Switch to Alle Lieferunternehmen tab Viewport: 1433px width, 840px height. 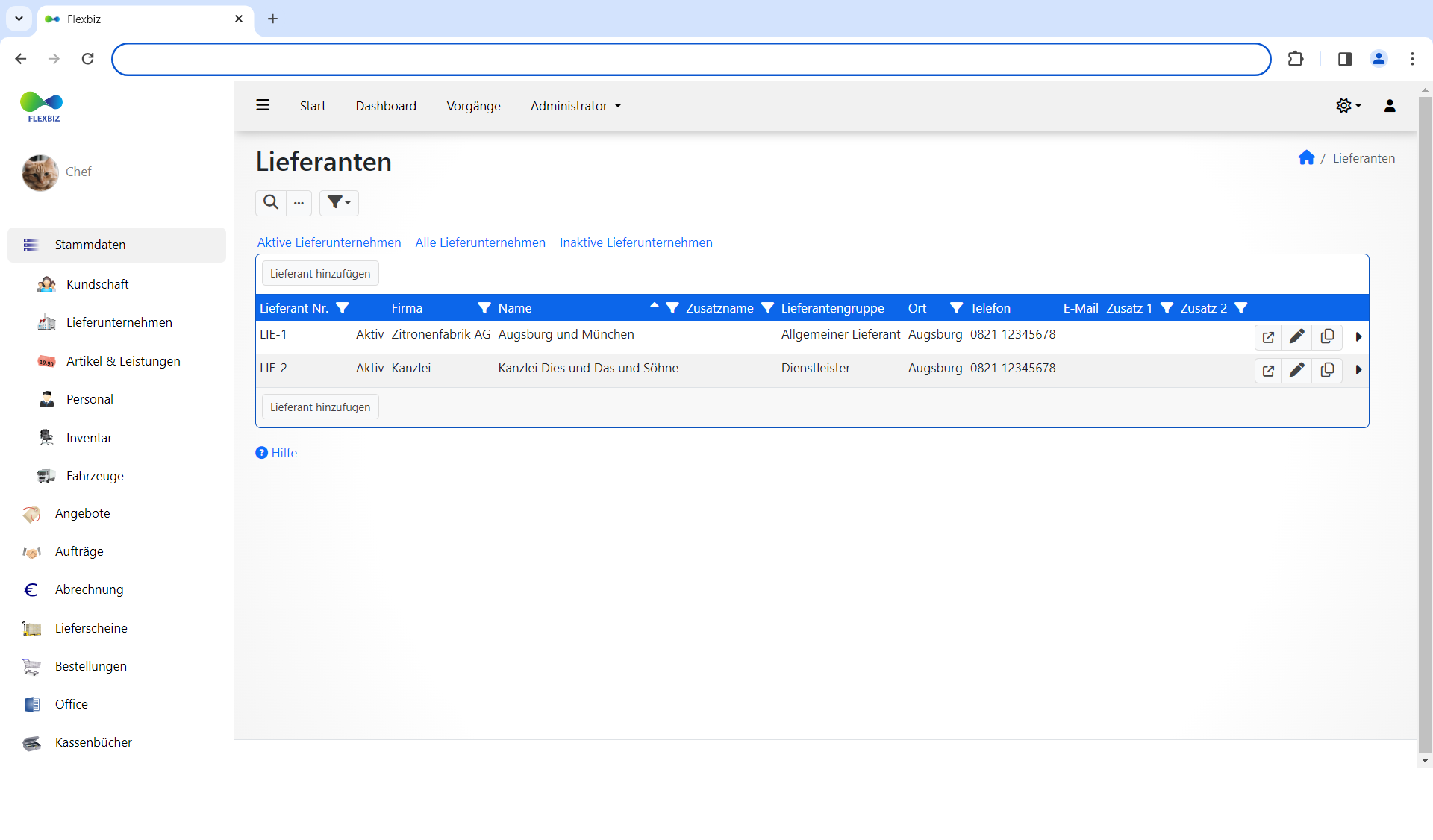[480, 242]
